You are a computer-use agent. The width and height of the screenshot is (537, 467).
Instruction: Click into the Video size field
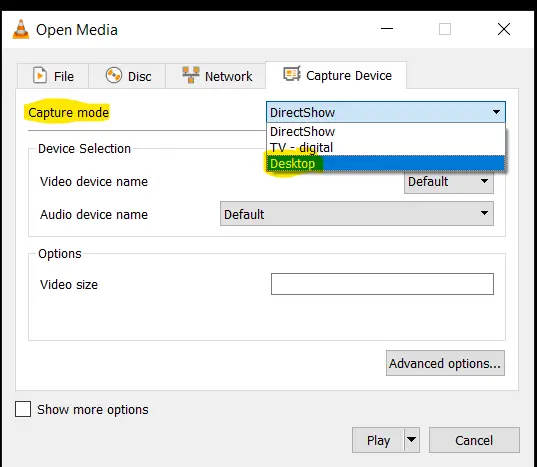(x=382, y=284)
